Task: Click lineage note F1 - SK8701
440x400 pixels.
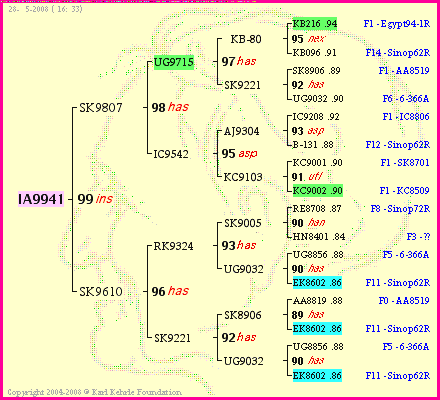Action: [x=405, y=163]
